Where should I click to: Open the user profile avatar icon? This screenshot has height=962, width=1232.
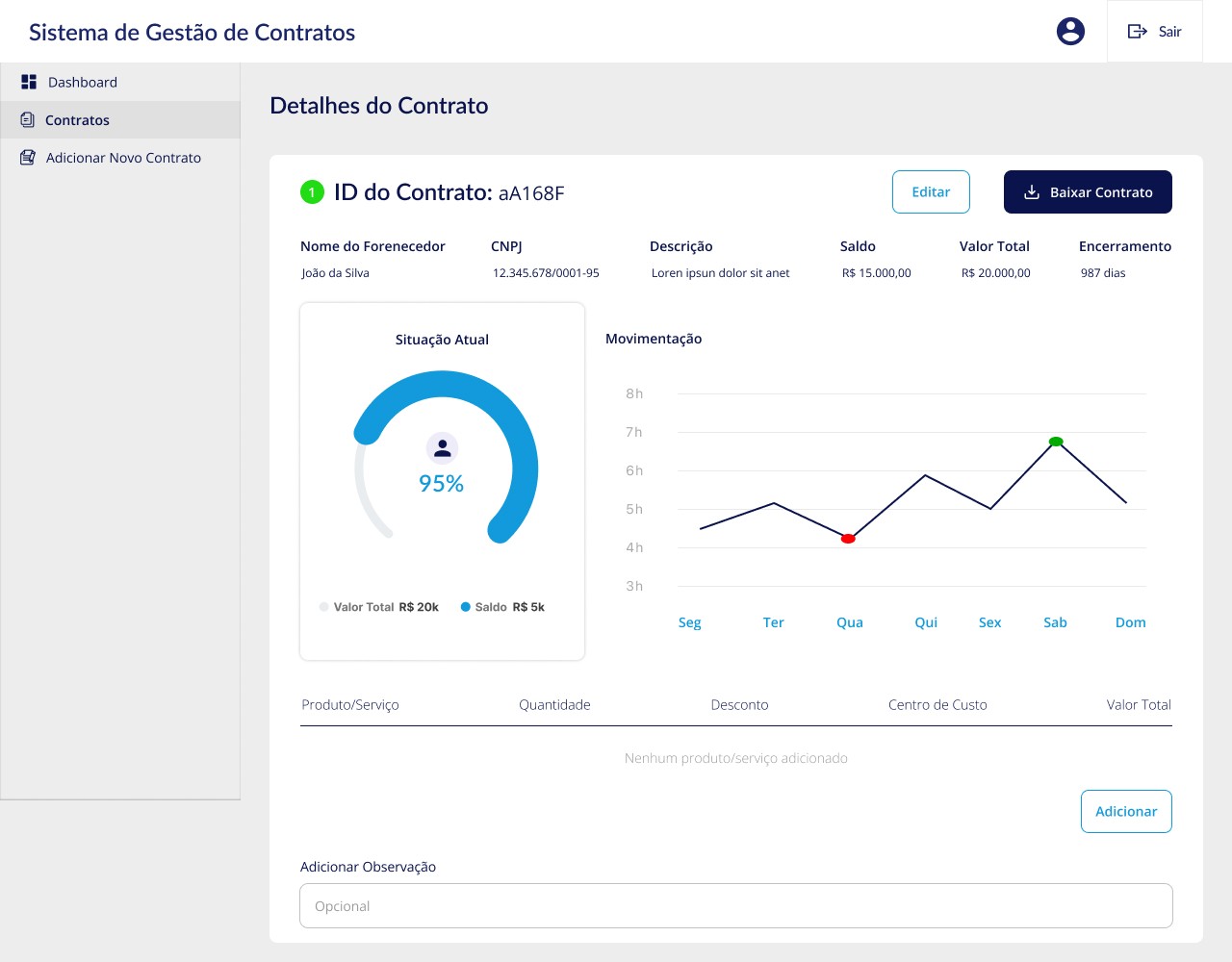pyautogui.click(x=1070, y=32)
